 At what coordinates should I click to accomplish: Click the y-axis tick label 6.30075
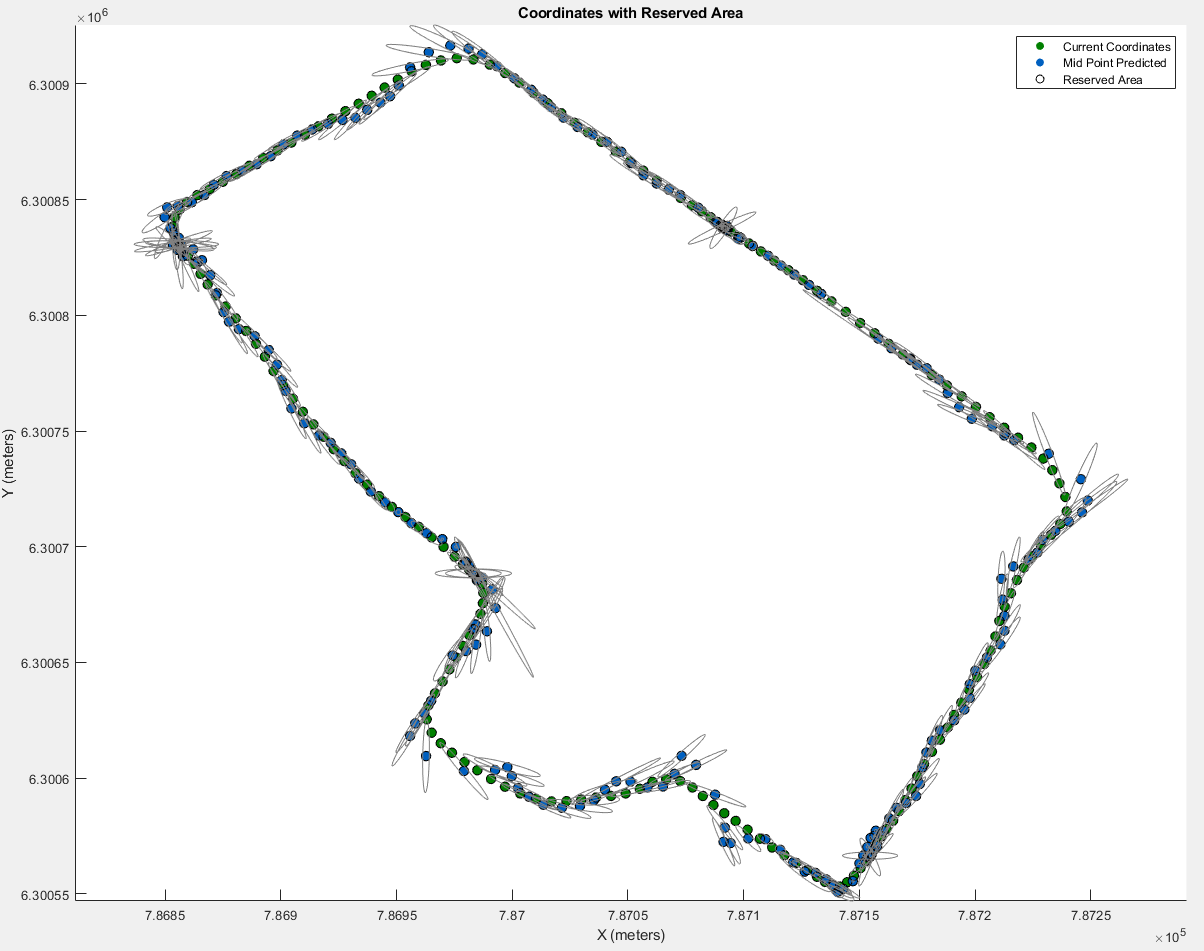click(43, 432)
